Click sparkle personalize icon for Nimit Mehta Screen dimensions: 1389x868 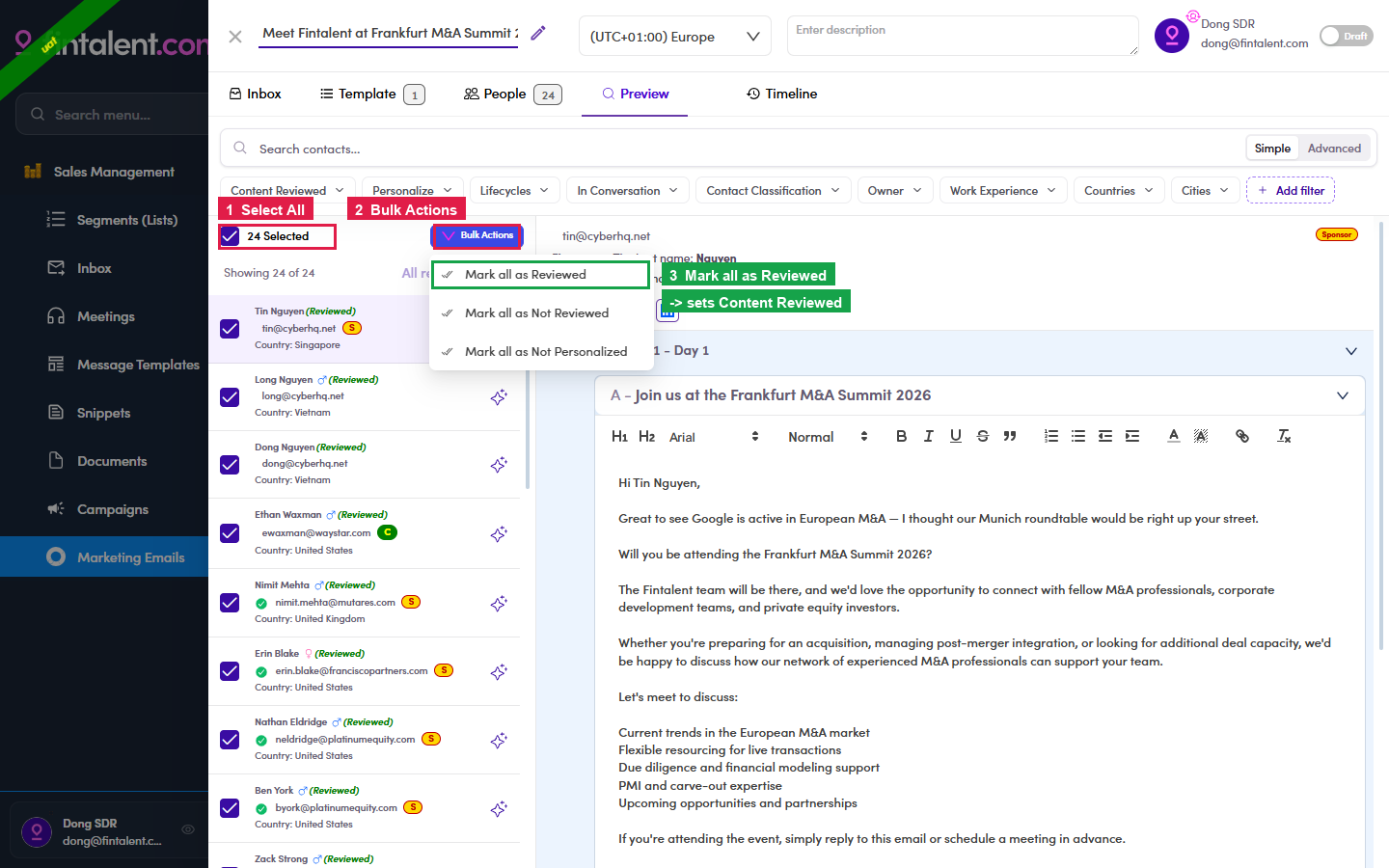coord(499,604)
